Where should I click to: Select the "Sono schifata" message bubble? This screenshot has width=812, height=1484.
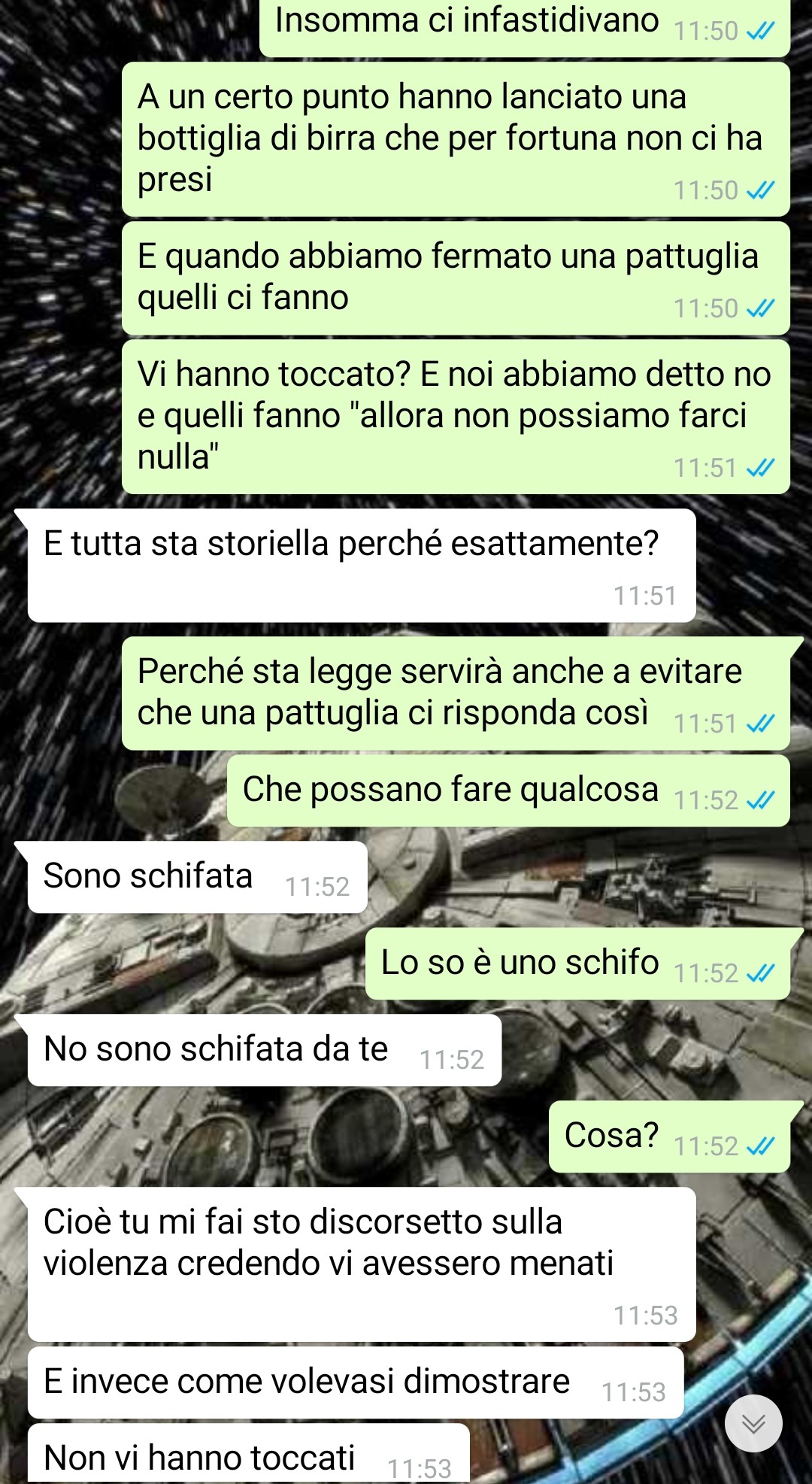(197, 877)
